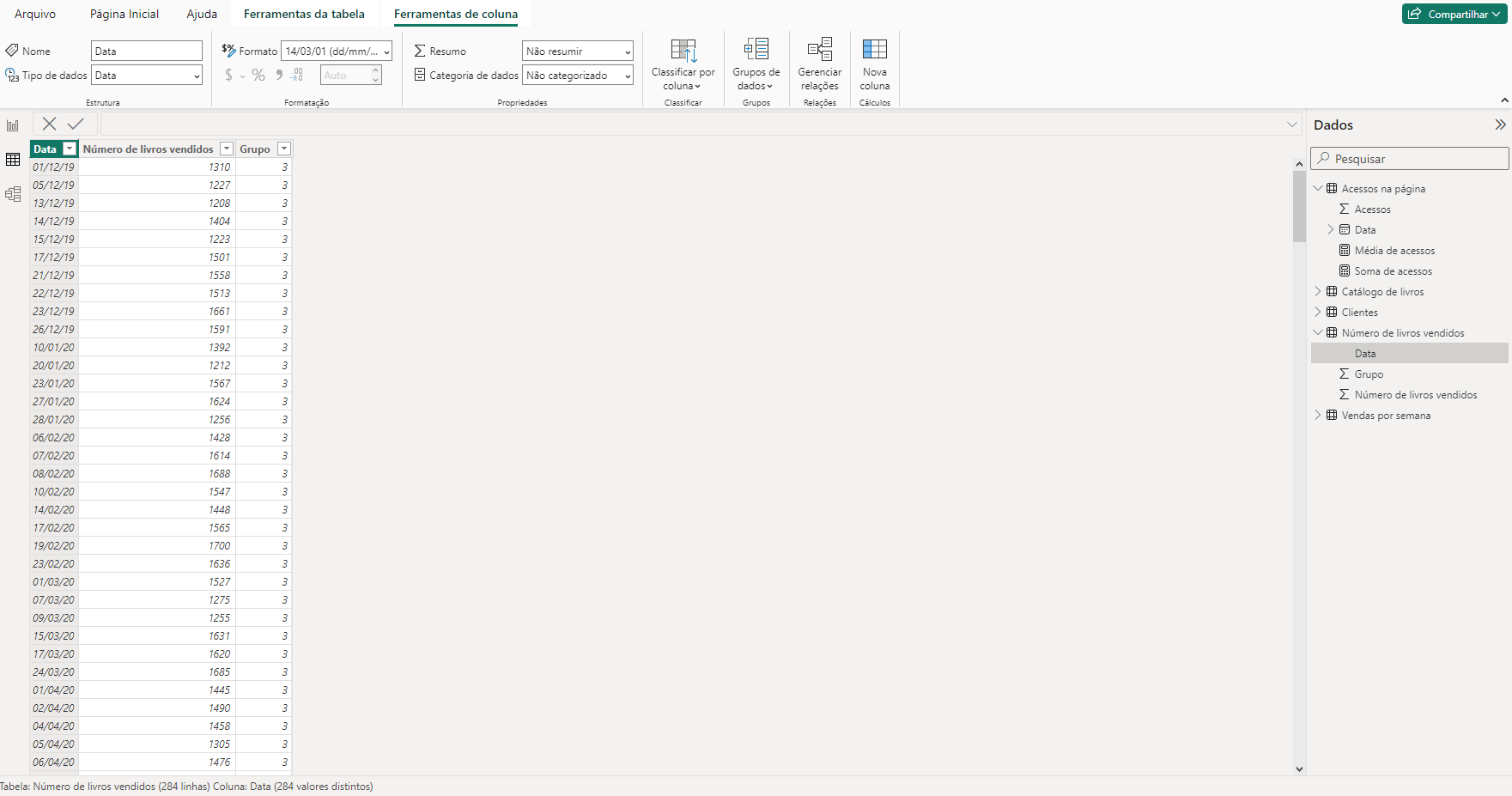This screenshot has height=796, width=1512.
Task: Select cell with date 01/12/19
Action: (54, 167)
